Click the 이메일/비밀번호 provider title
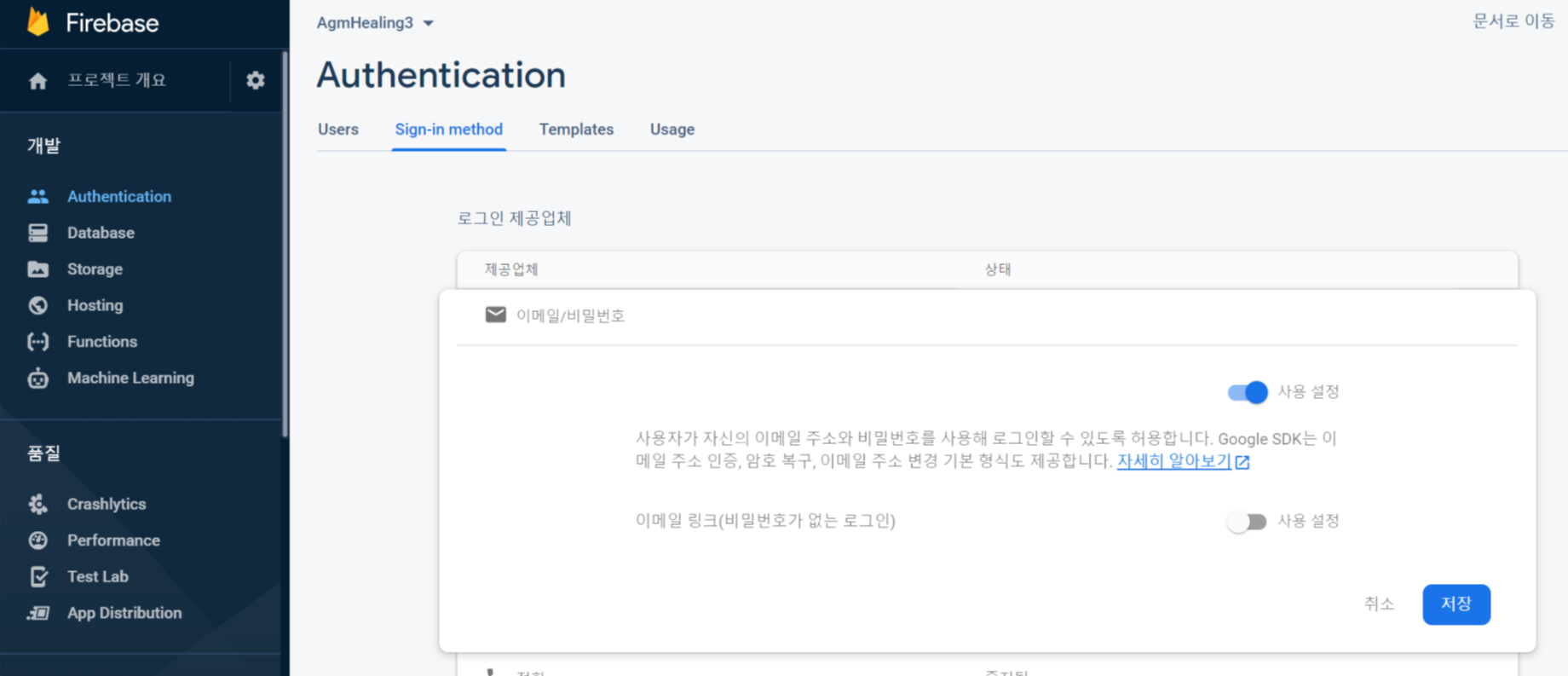 570,315
